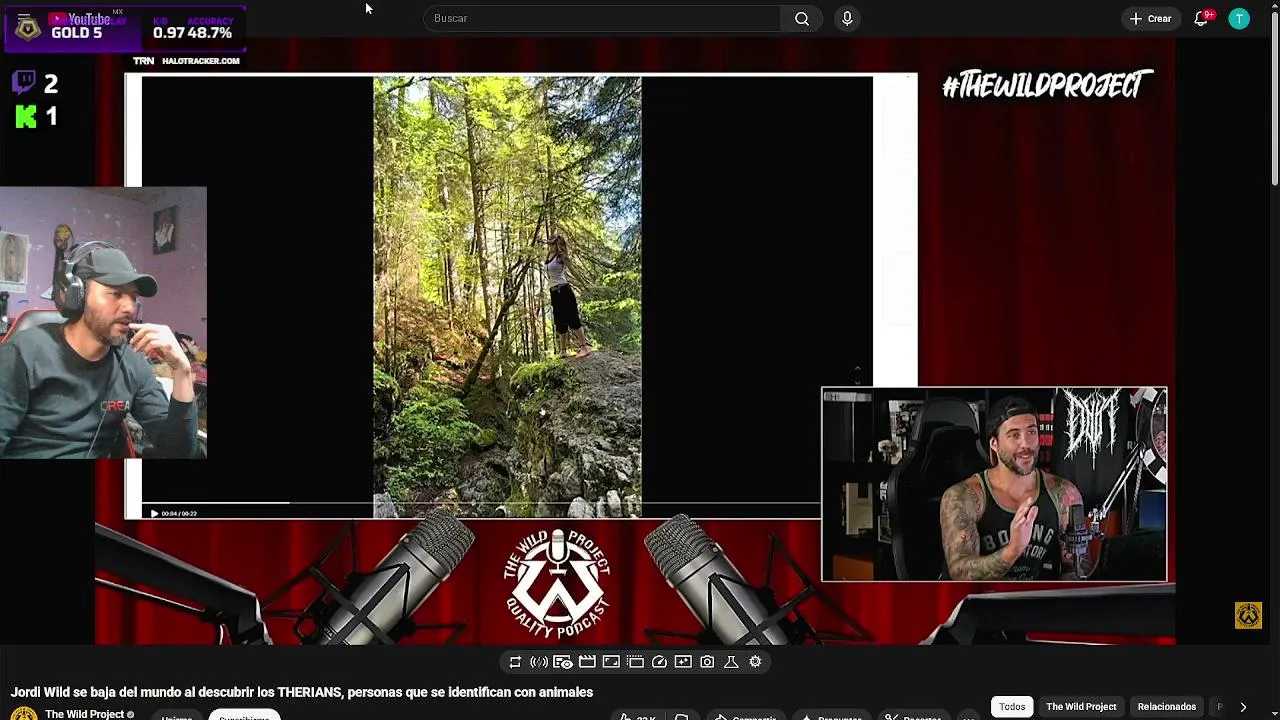This screenshot has height=720, width=1280.
Task: Click the streamer's facecam overlay with cap
Action: [x=103, y=322]
